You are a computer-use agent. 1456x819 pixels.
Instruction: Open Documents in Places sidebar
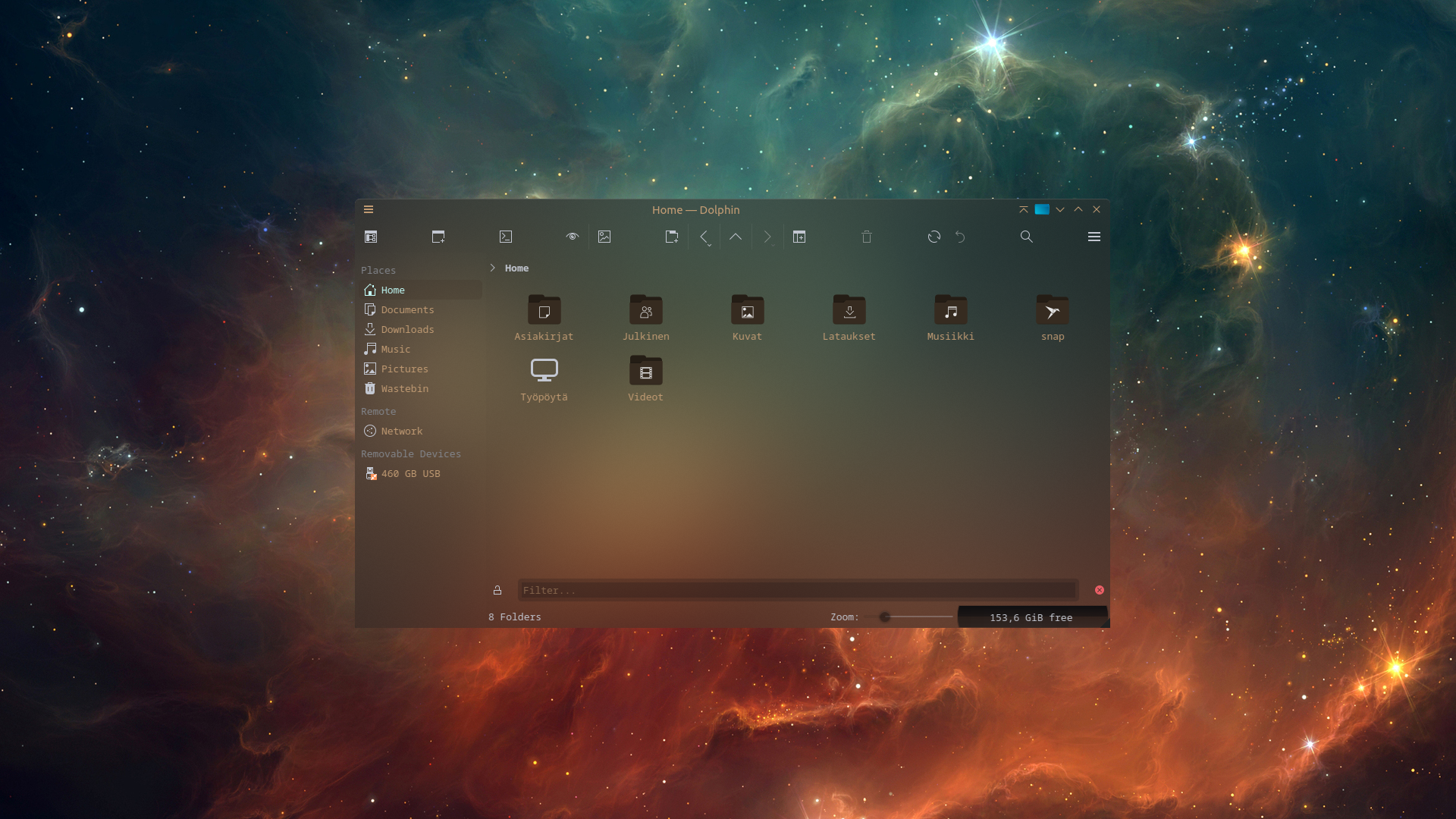click(420, 309)
